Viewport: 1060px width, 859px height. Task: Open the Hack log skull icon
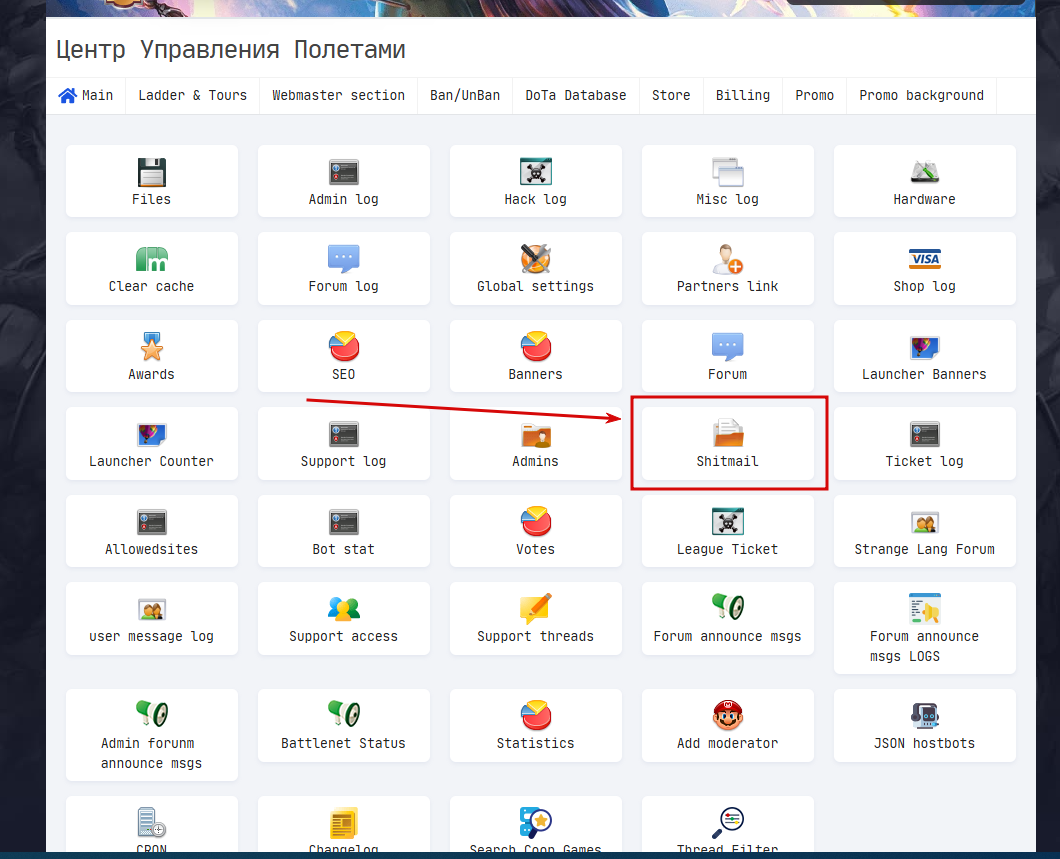[x=535, y=172]
